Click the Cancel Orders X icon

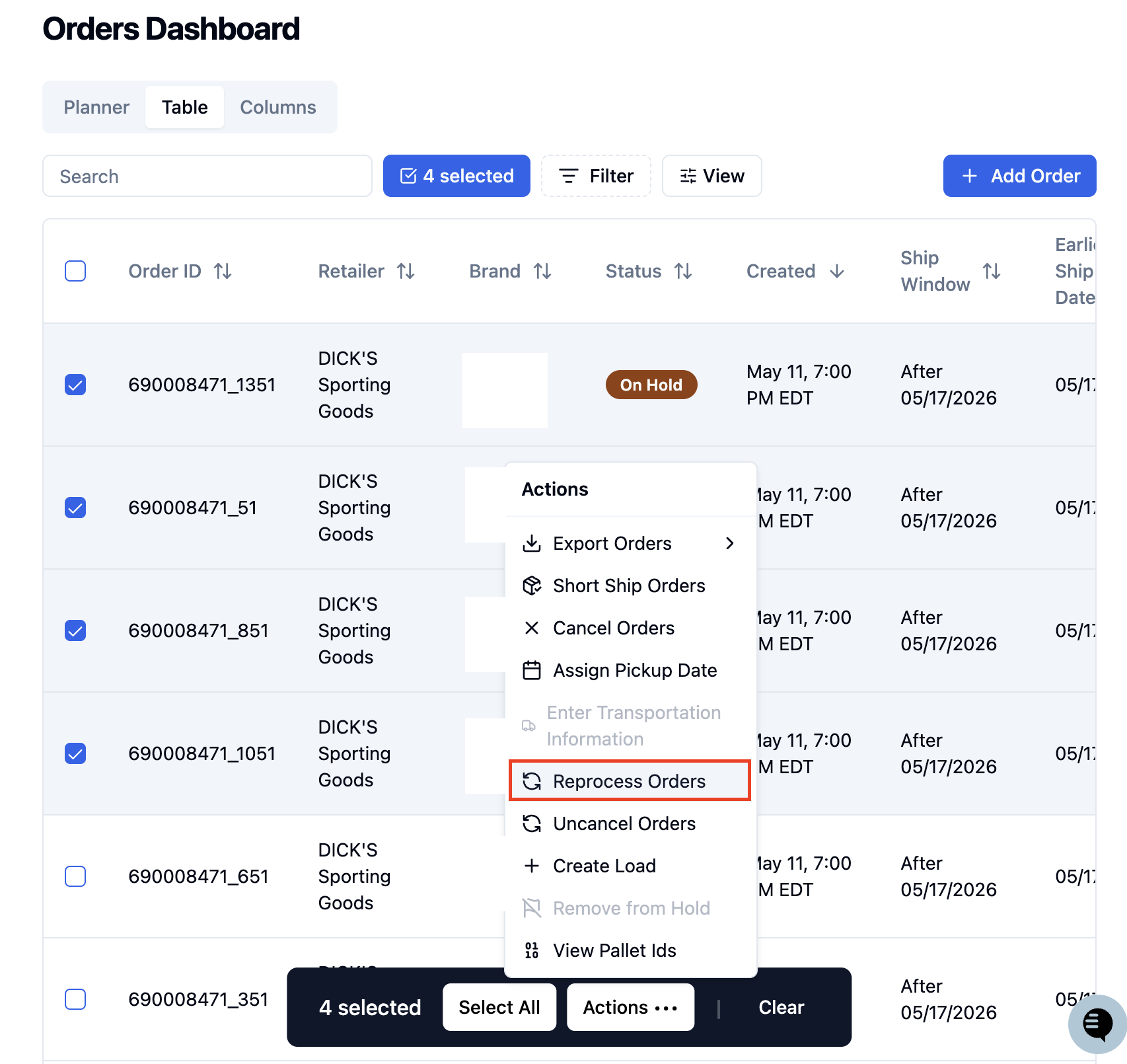coord(532,628)
